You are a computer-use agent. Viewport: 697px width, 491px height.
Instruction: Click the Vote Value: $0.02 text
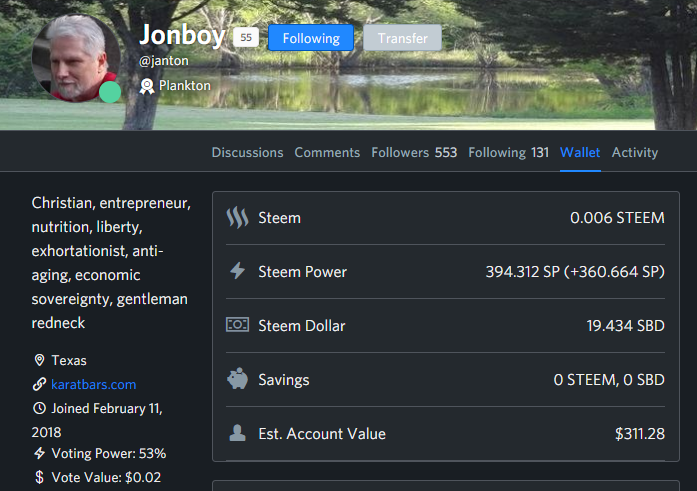pos(106,478)
